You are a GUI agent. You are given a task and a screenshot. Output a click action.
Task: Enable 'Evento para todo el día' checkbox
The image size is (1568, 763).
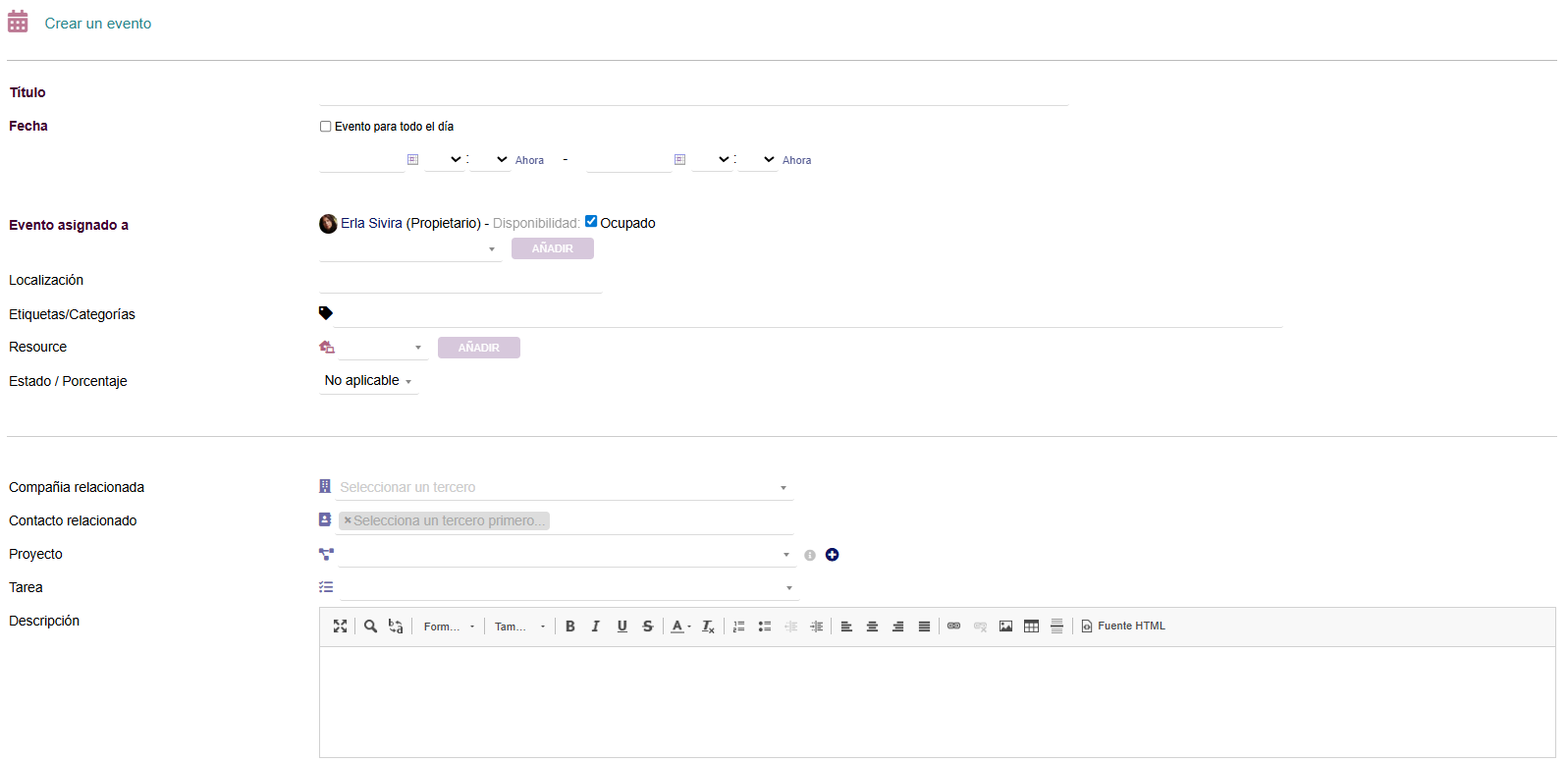(x=326, y=127)
